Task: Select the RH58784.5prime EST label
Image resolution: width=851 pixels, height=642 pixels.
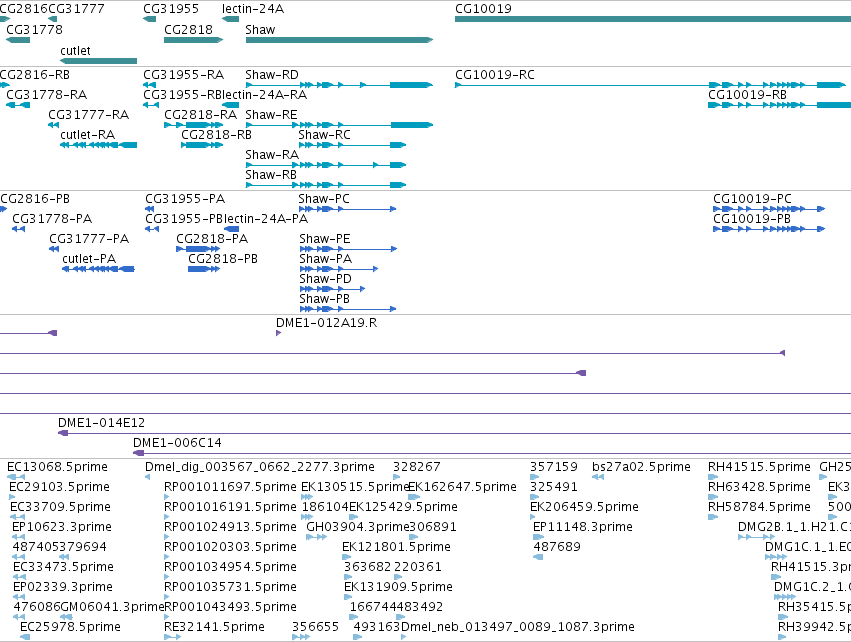Action: [759, 507]
